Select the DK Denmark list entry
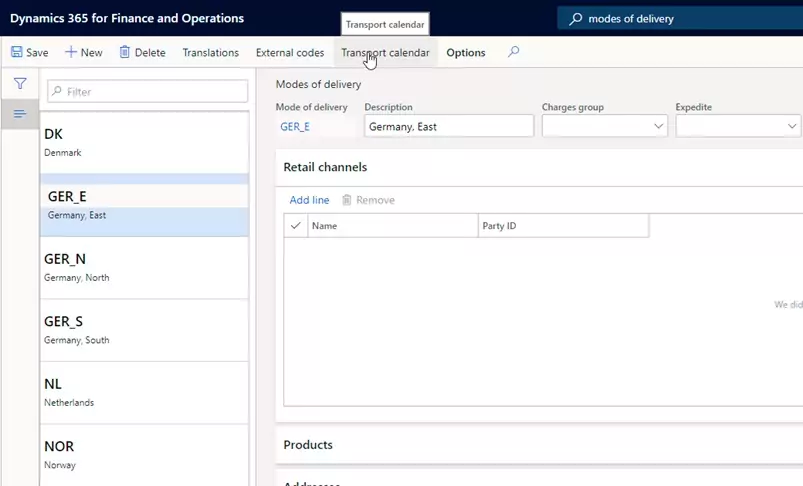 (144, 142)
